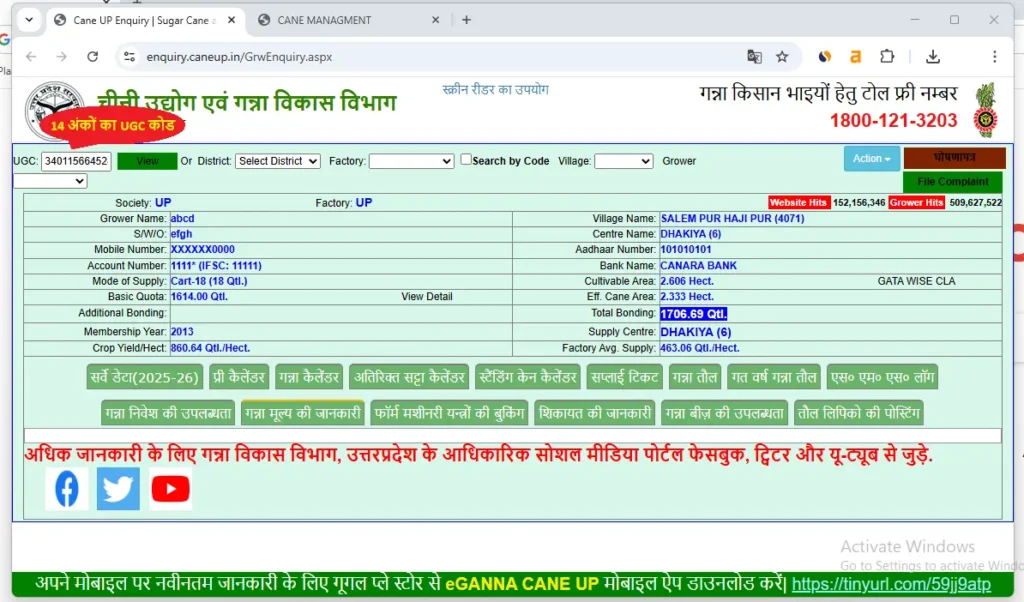
Task: Expand the Action dropdown button
Action: pos(870,158)
